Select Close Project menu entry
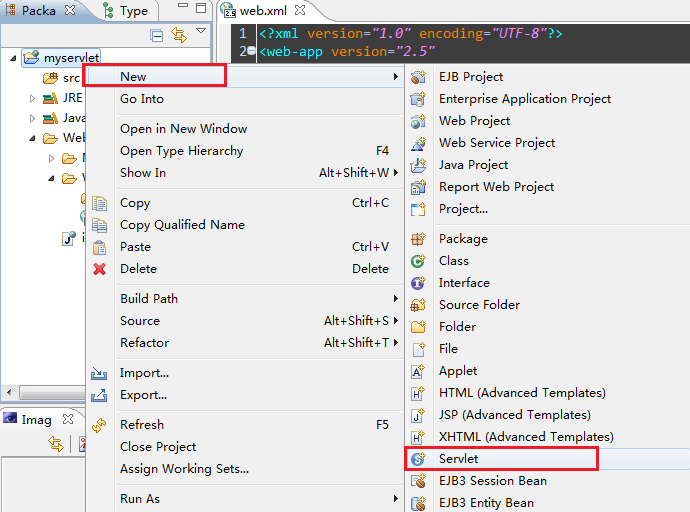Screen dimensions: 690x512 (245, 447)
